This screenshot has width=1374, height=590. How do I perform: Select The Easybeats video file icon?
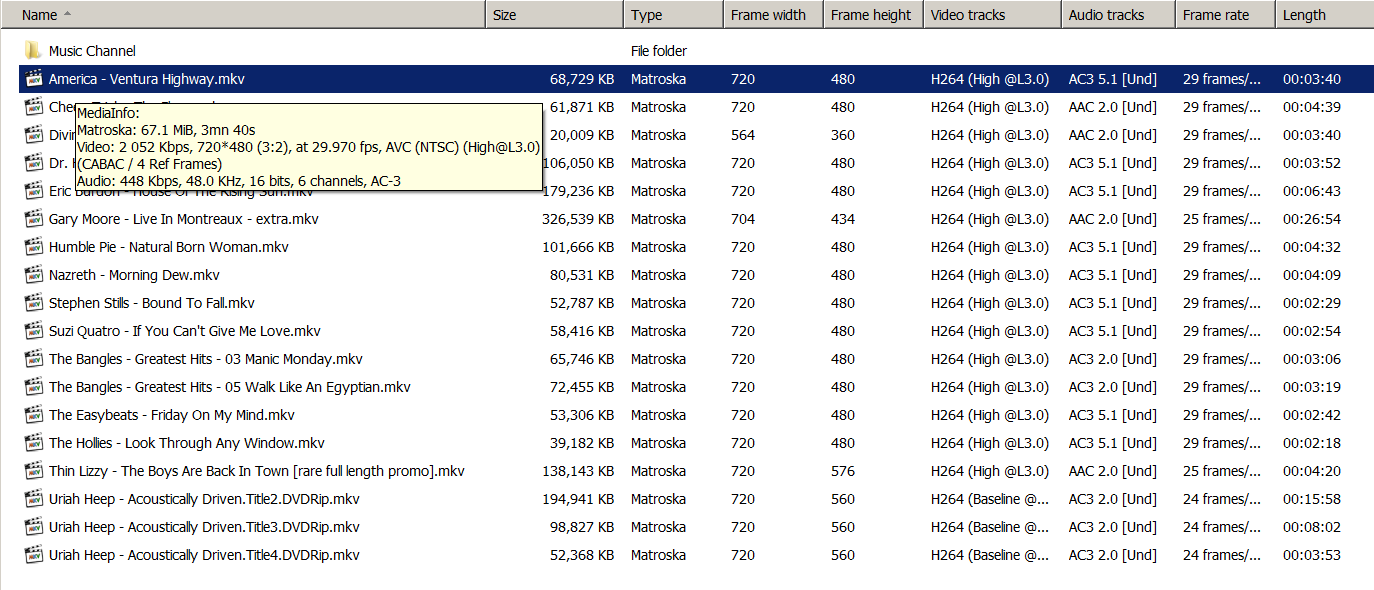pos(33,415)
